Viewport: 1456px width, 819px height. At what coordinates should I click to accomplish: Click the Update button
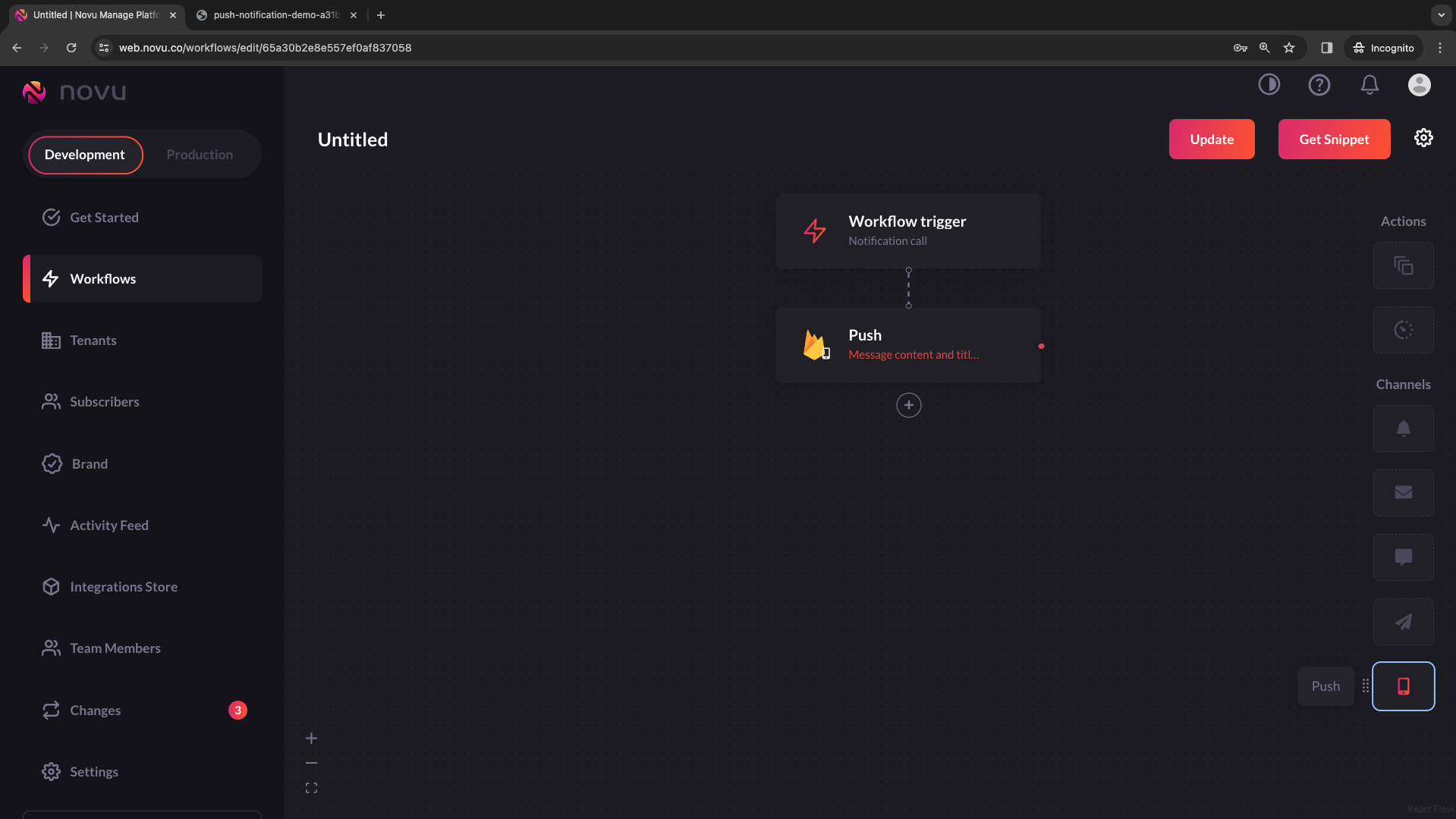[1212, 140]
